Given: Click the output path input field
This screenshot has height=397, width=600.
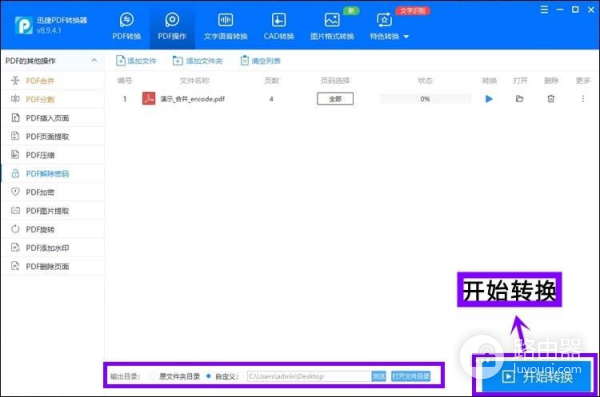Looking at the screenshot, I should [x=309, y=376].
